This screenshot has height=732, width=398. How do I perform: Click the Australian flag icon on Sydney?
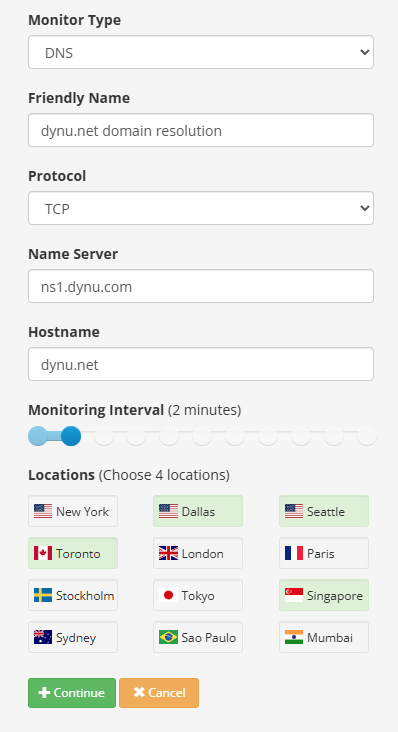click(x=43, y=637)
